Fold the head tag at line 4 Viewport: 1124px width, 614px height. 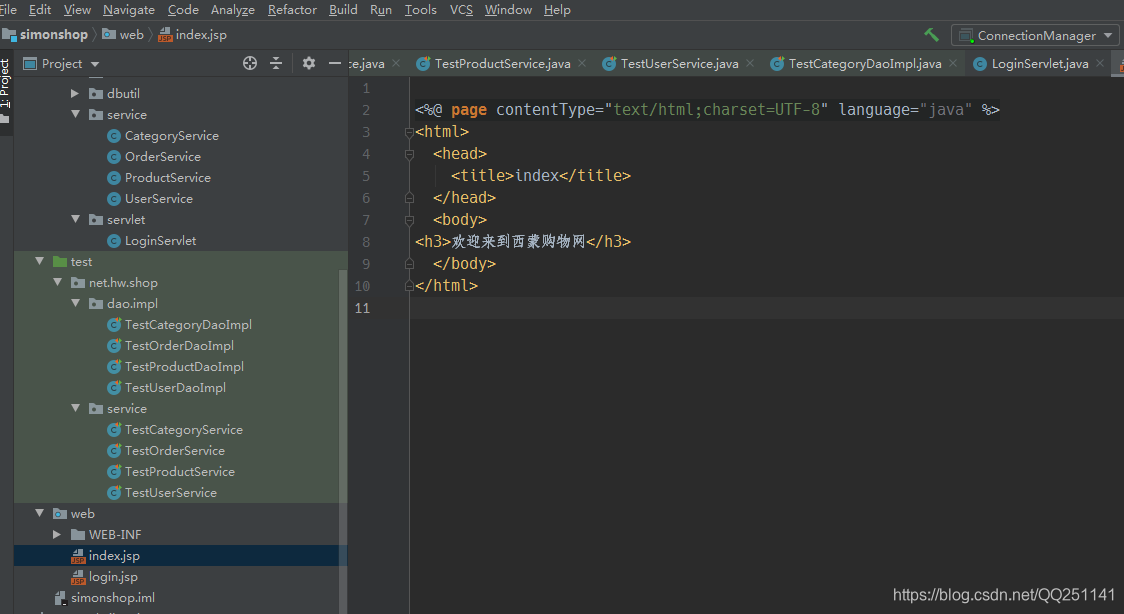[409, 154]
